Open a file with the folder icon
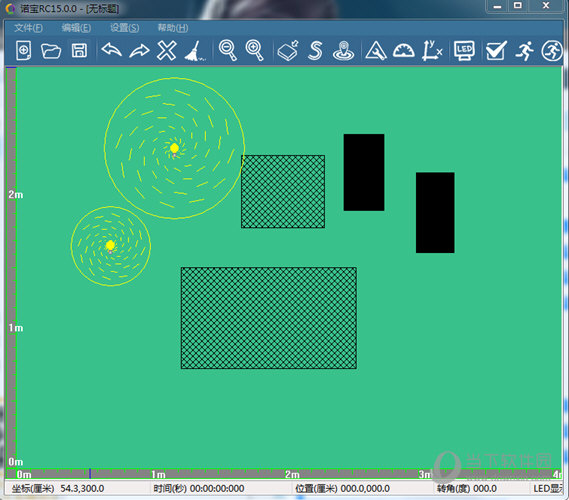This screenshot has height=500, width=569. coord(51,50)
